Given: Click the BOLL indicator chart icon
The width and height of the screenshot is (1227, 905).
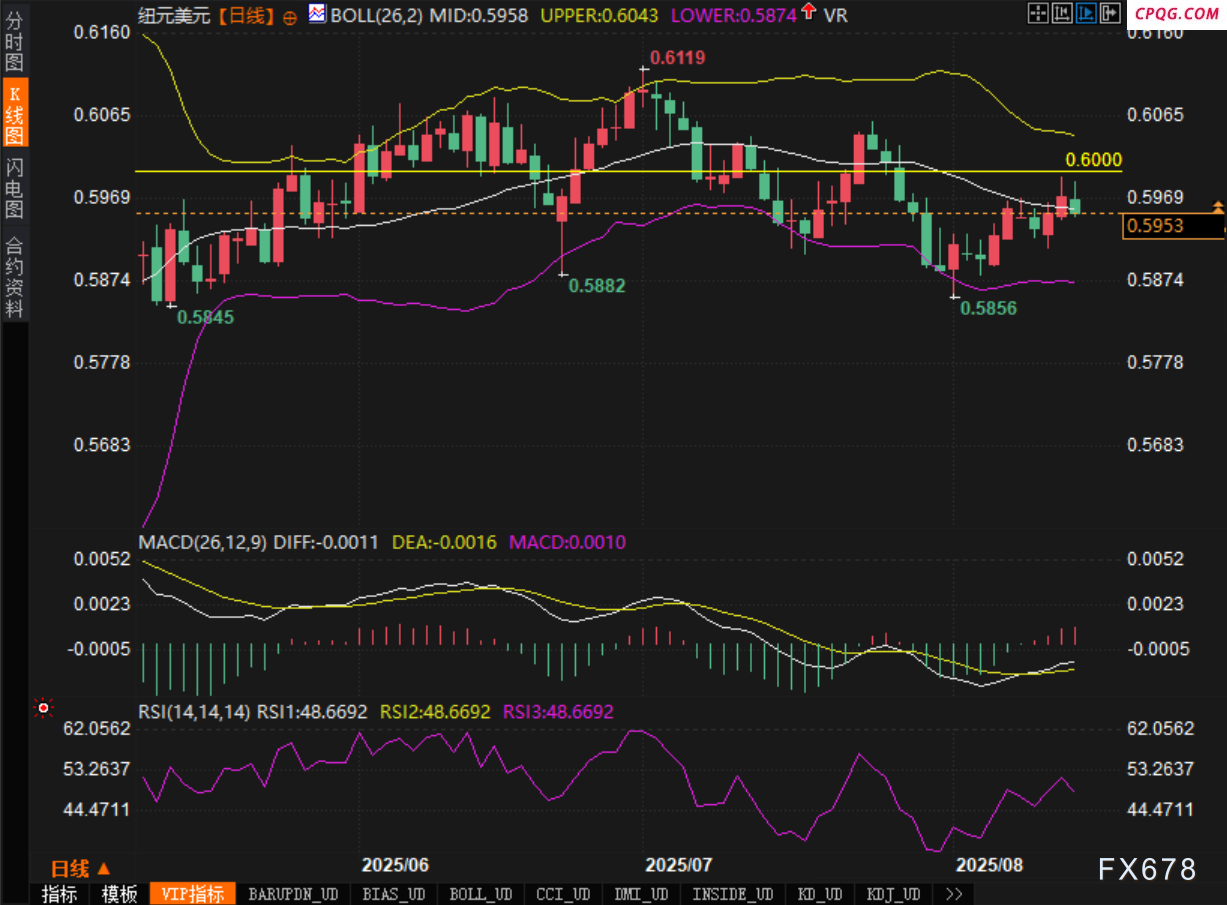Looking at the screenshot, I should click(x=316, y=14).
